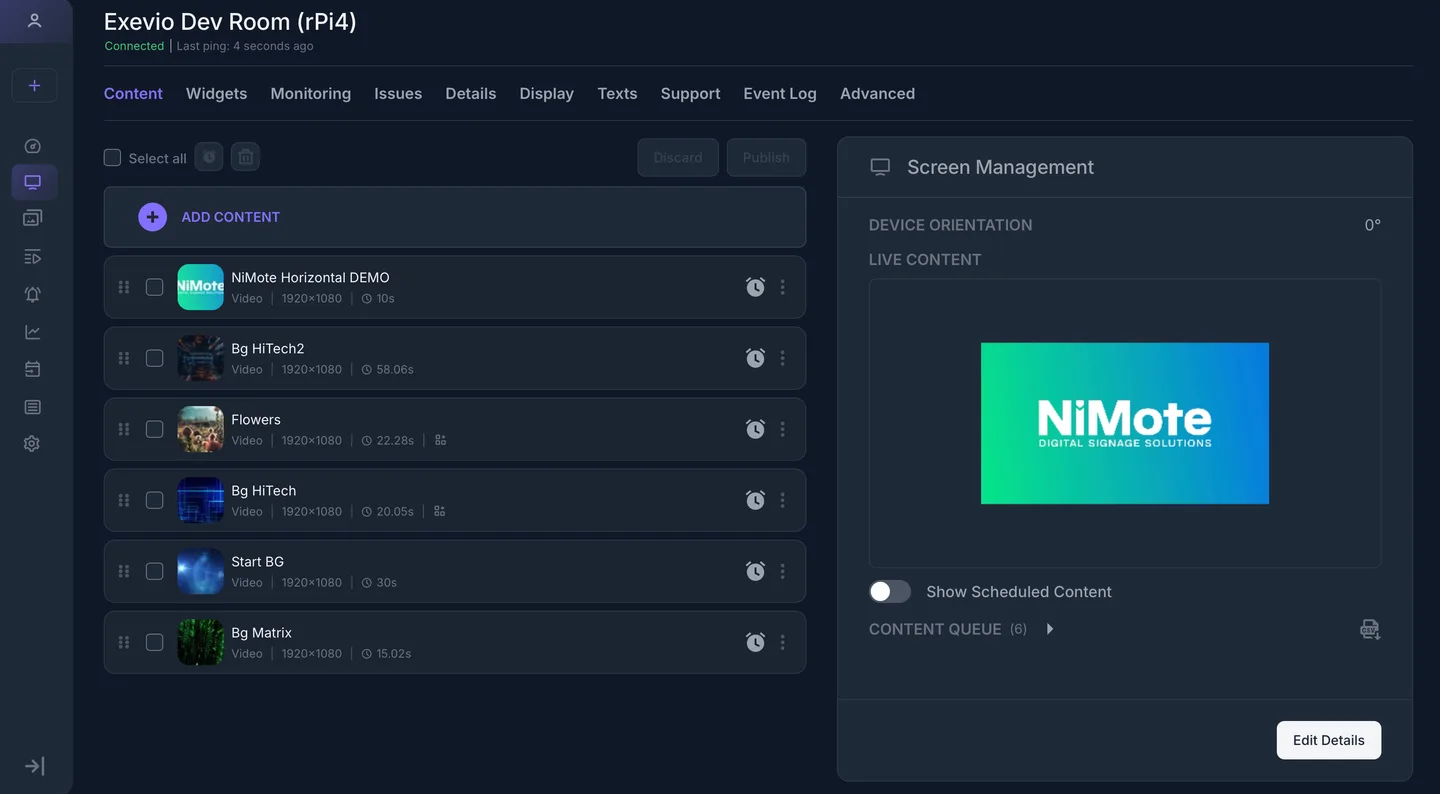The height and width of the screenshot is (794, 1440).
Task: Click the purple plus Add Content icon
Action: (152, 217)
